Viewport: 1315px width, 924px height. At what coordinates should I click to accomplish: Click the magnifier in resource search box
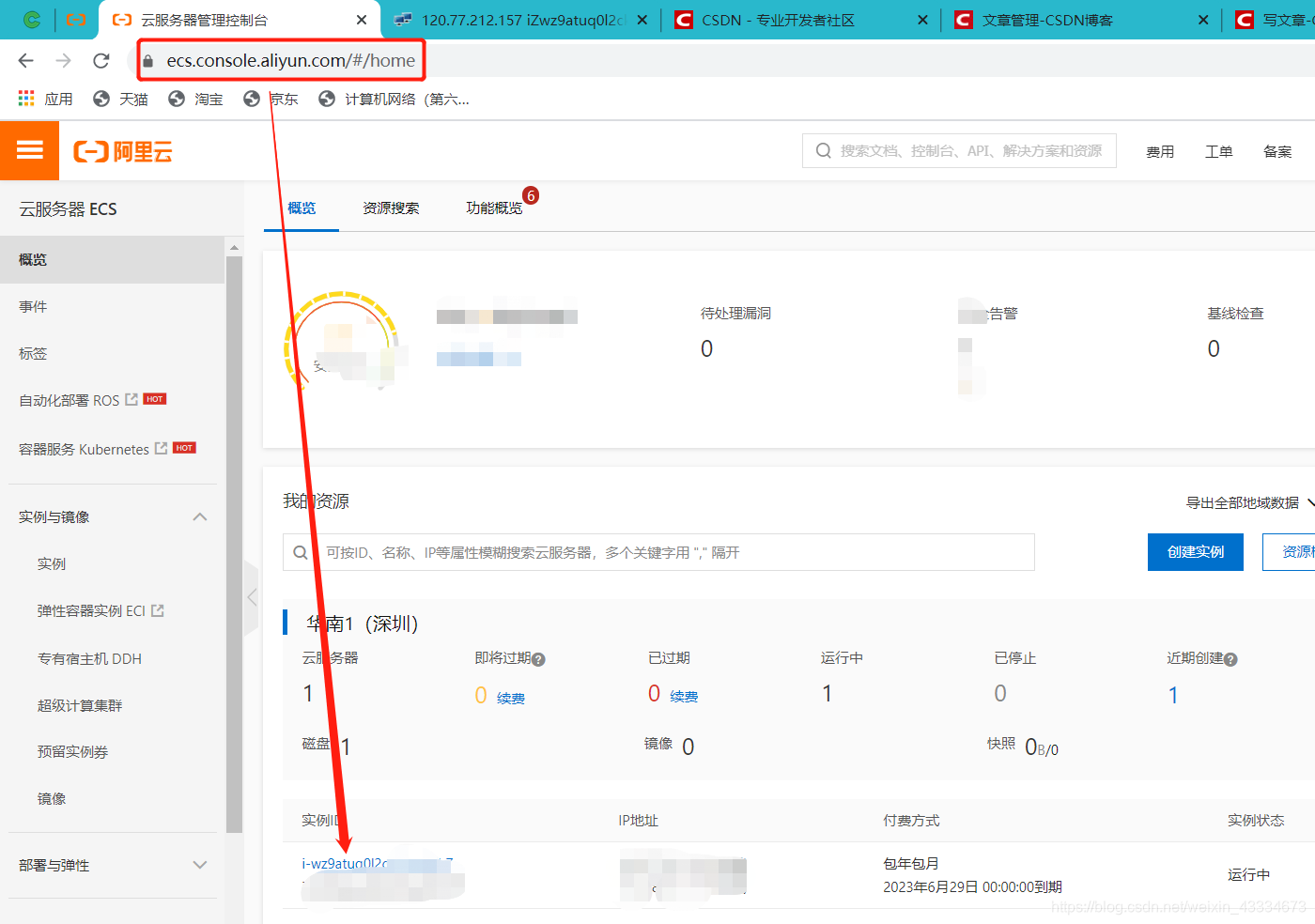coord(301,552)
